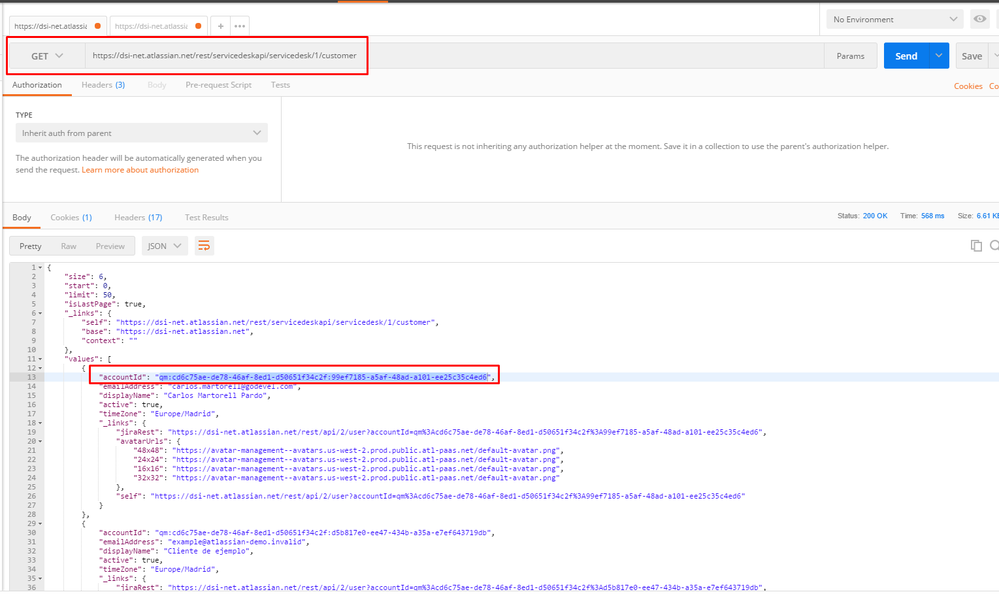The image size is (999, 596).
Task: Click the "16x16" avatar URL line
Action: [349, 469]
